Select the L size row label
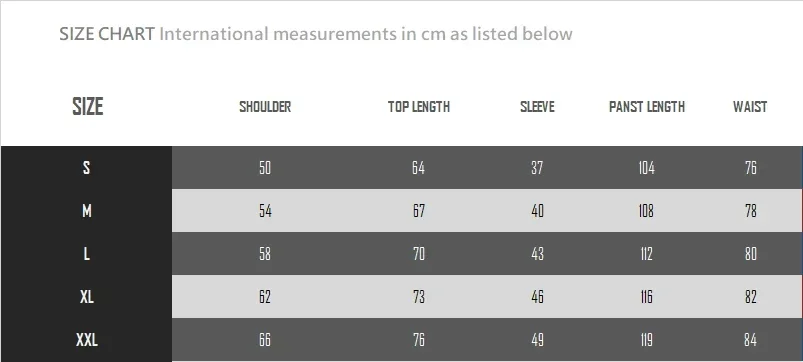The height and width of the screenshot is (362, 803). tap(87, 253)
